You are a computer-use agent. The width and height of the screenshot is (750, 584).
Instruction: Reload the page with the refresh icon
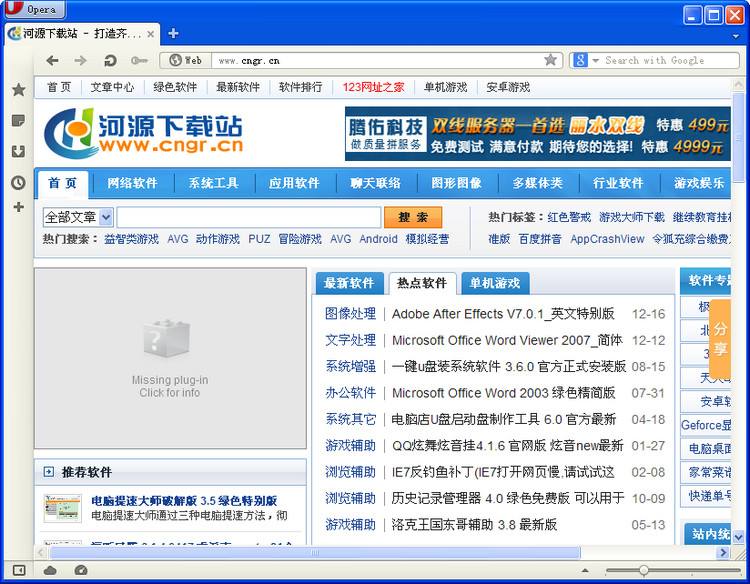(110, 60)
